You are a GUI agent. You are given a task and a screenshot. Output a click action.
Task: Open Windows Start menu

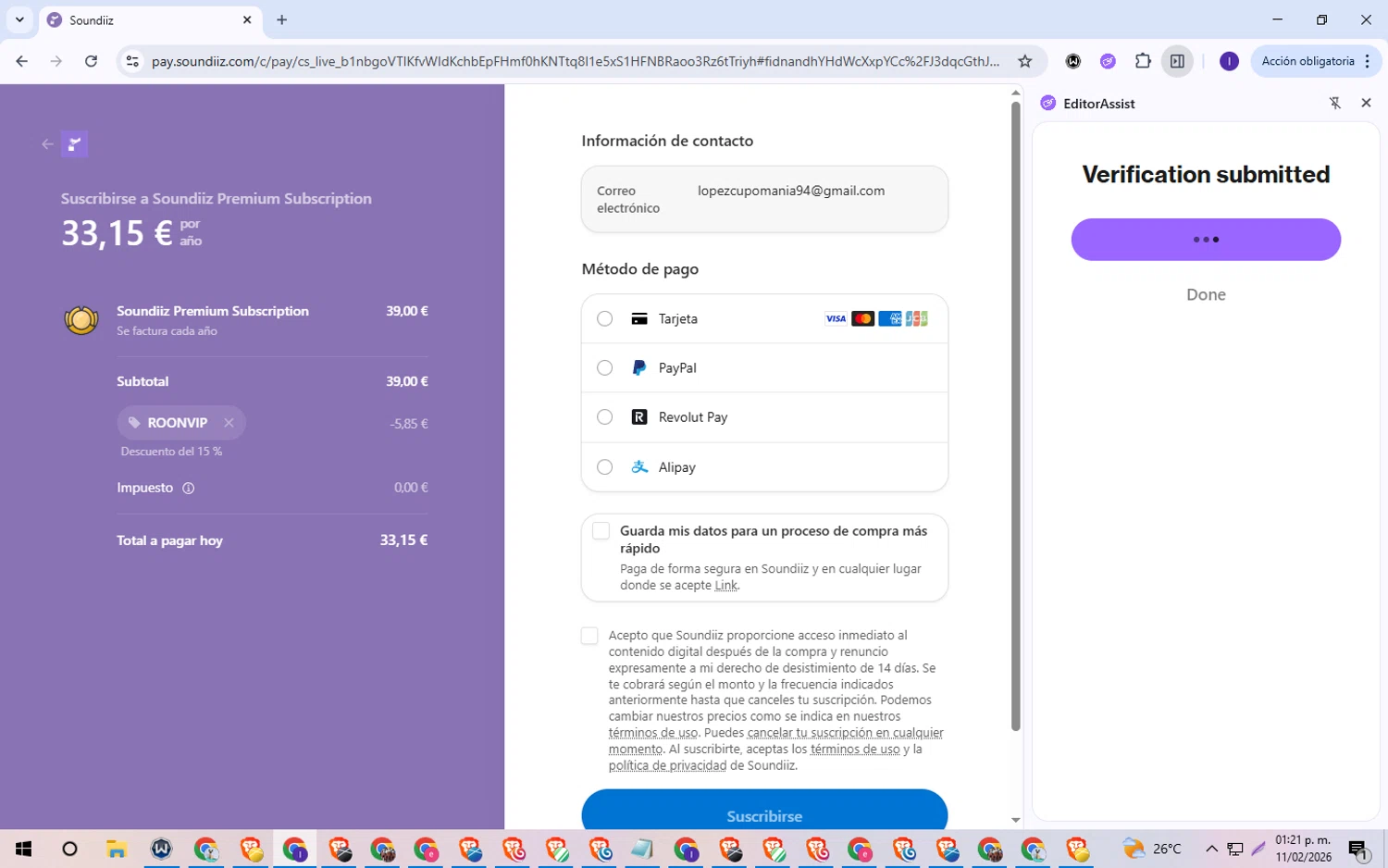pyautogui.click(x=24, y=849)
